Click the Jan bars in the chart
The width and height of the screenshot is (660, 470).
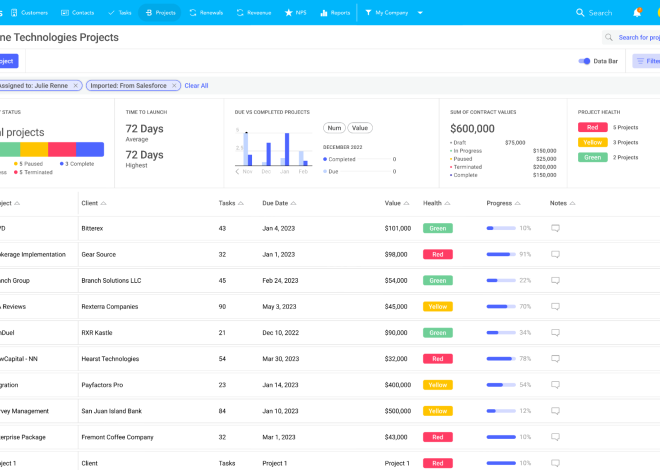click(x=285, y=149)
